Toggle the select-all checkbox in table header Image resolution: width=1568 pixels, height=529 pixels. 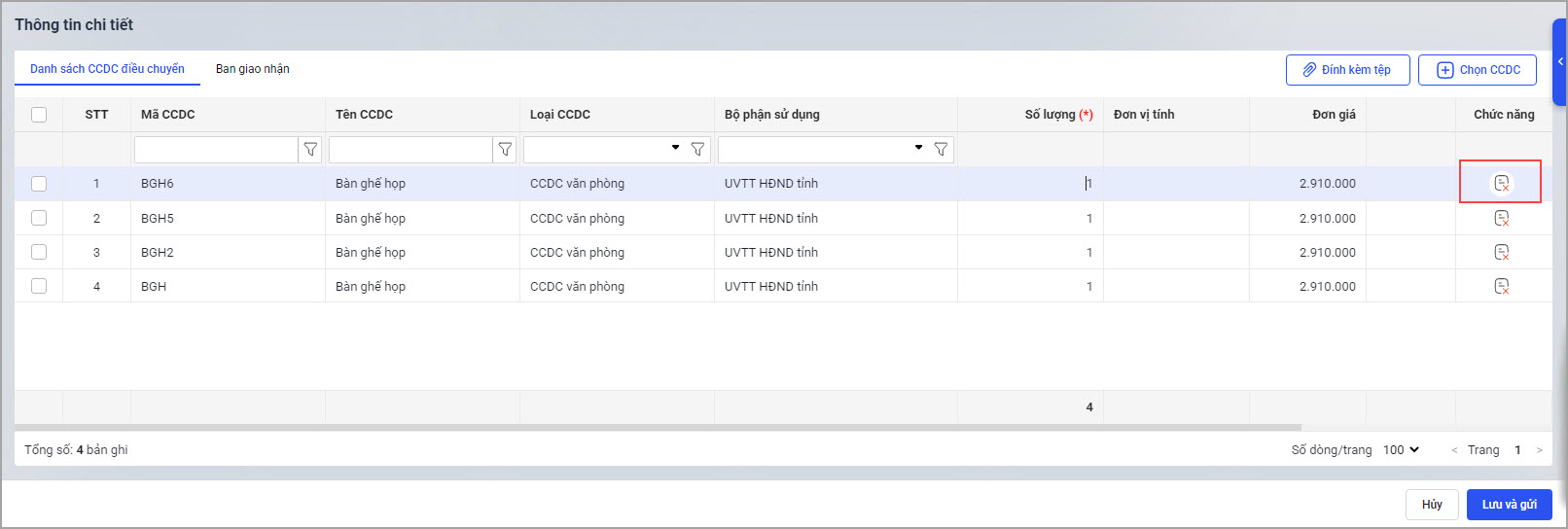[x=39, y=115]
